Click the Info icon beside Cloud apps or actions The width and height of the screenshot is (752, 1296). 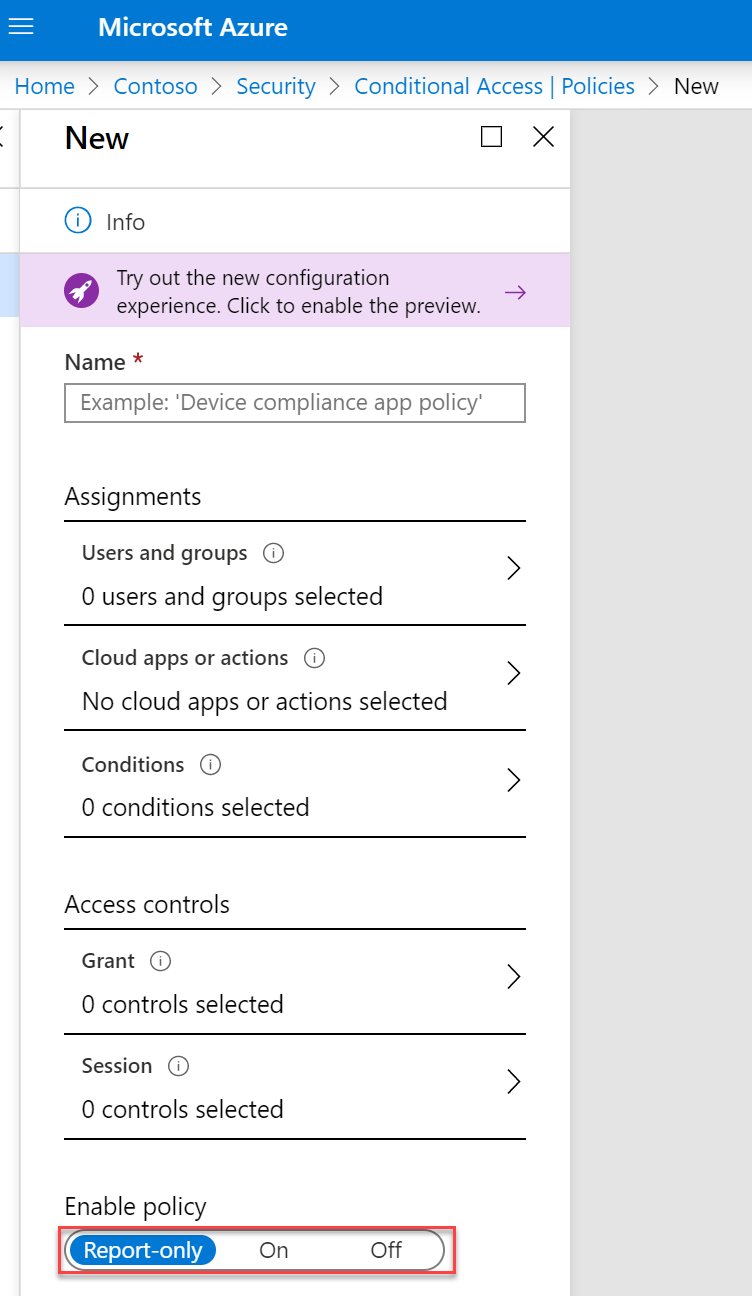point(315,657)
